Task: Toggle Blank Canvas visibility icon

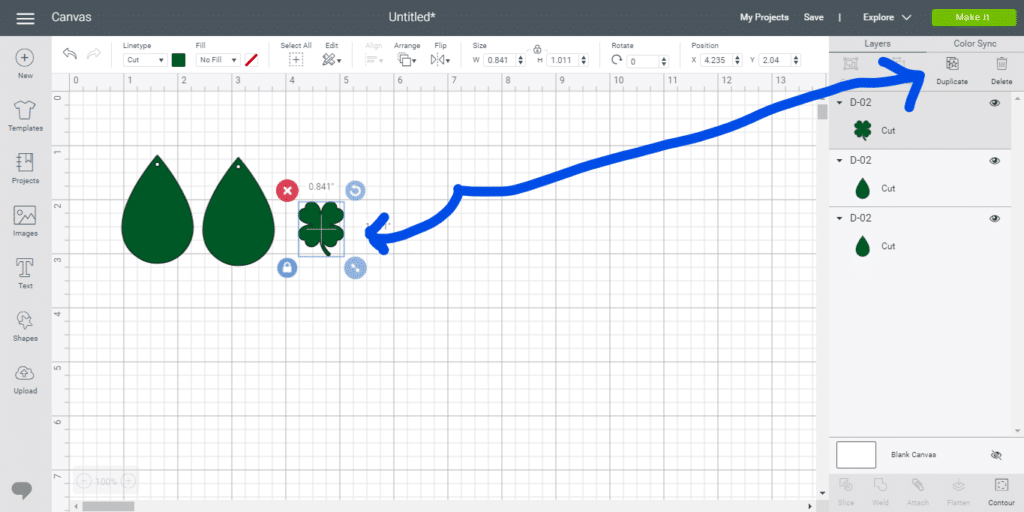Action: pyautogui.click(x=995, y=455)
